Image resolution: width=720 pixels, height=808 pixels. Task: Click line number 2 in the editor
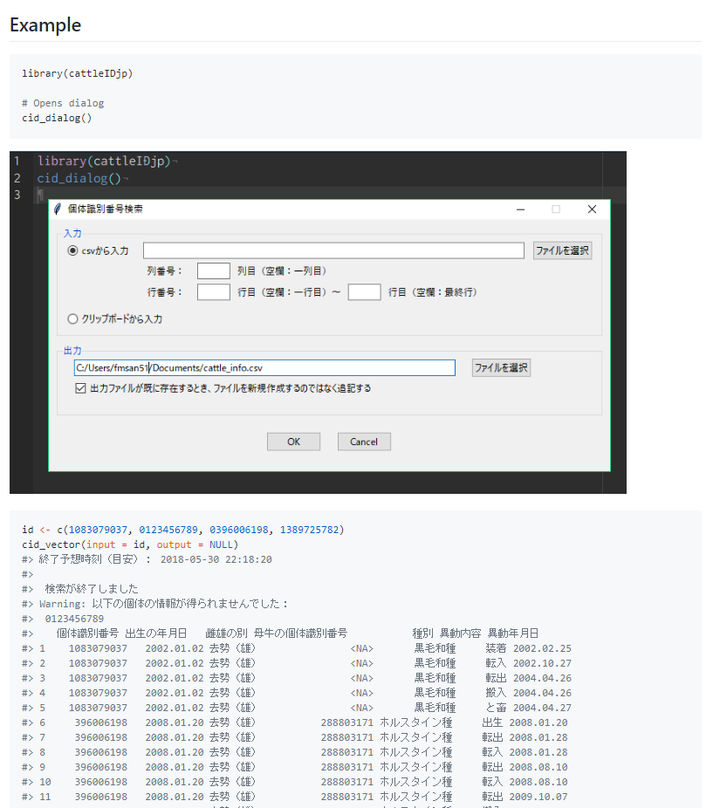17,178
